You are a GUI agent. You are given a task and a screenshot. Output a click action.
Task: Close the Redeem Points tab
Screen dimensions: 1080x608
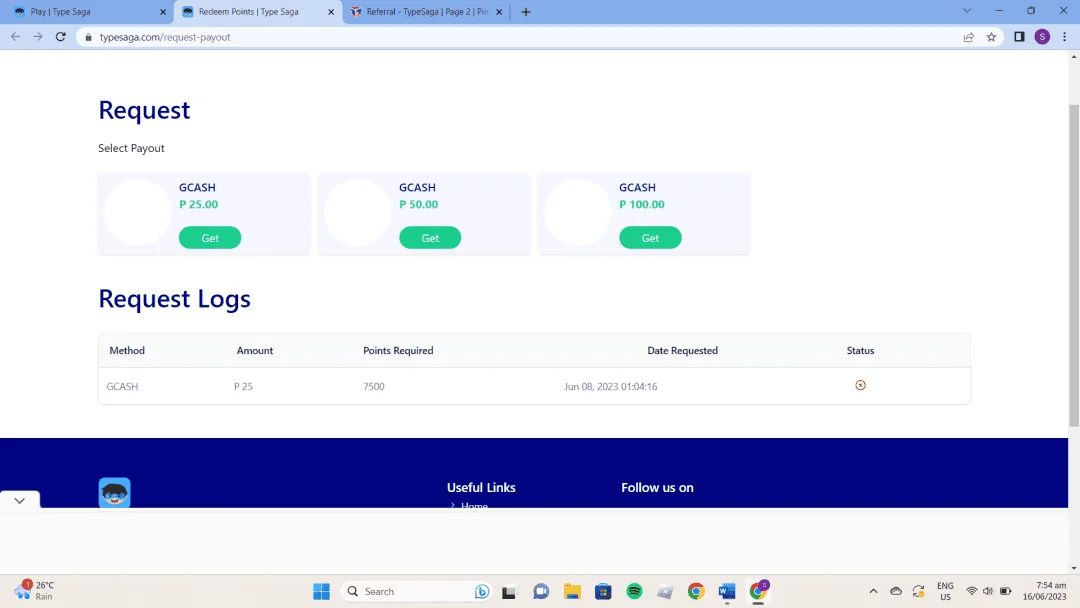click(x=331, y=12)
